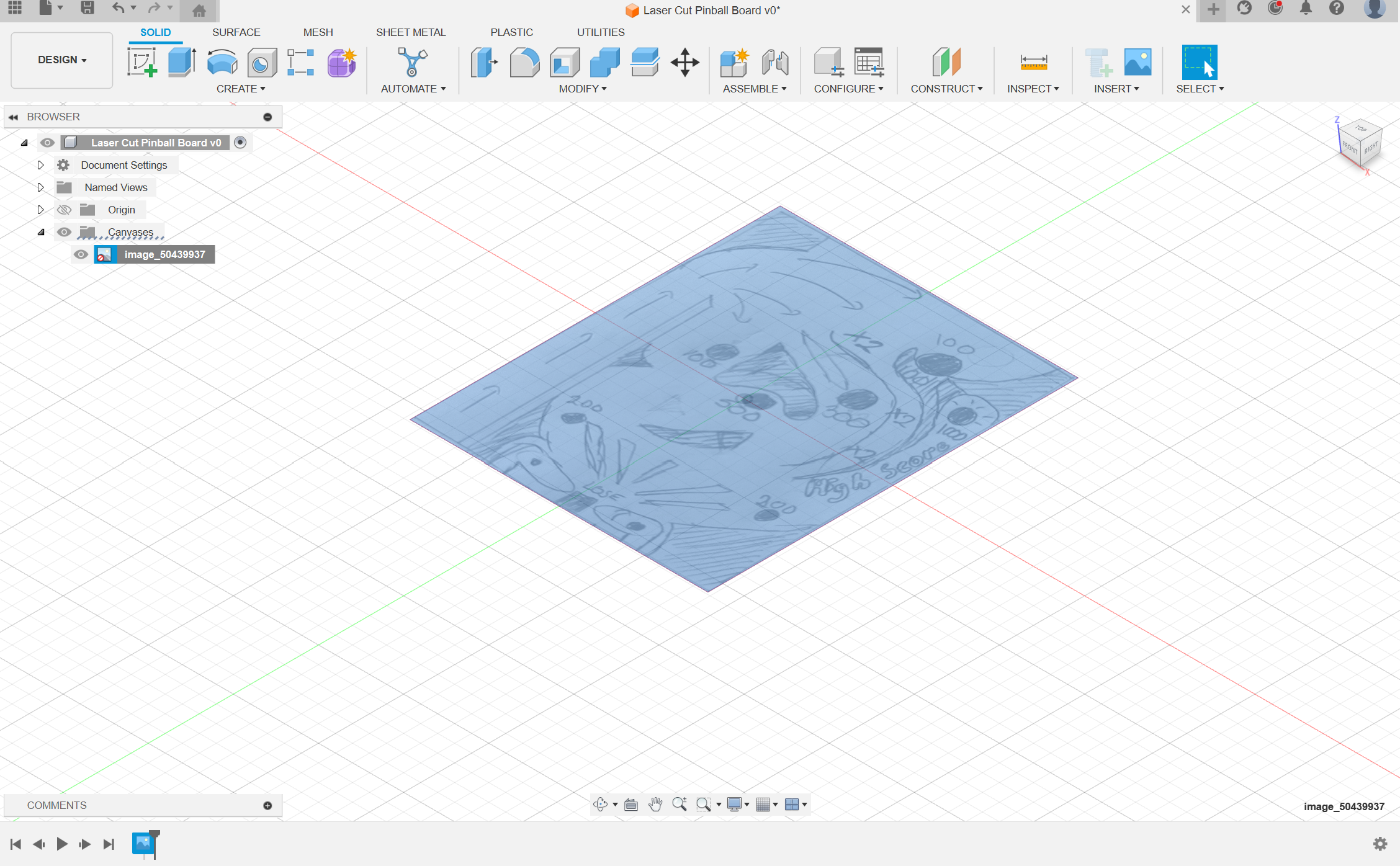1400x866 pixels.
Task: Switch to the SURFACE tab
Action: pyautogui.click(x=236, y=32)
